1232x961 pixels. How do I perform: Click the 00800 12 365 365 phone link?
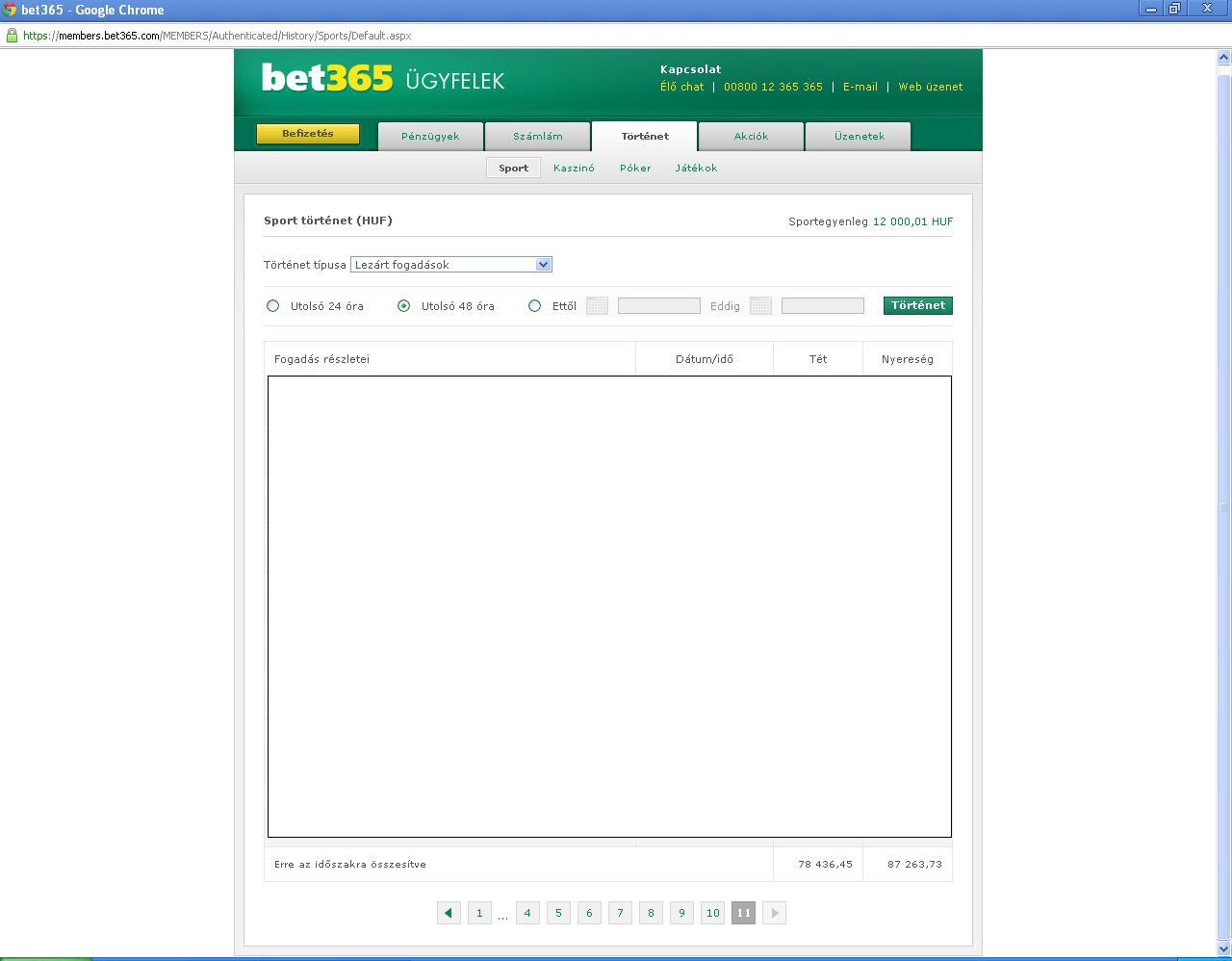coord(773,87)
